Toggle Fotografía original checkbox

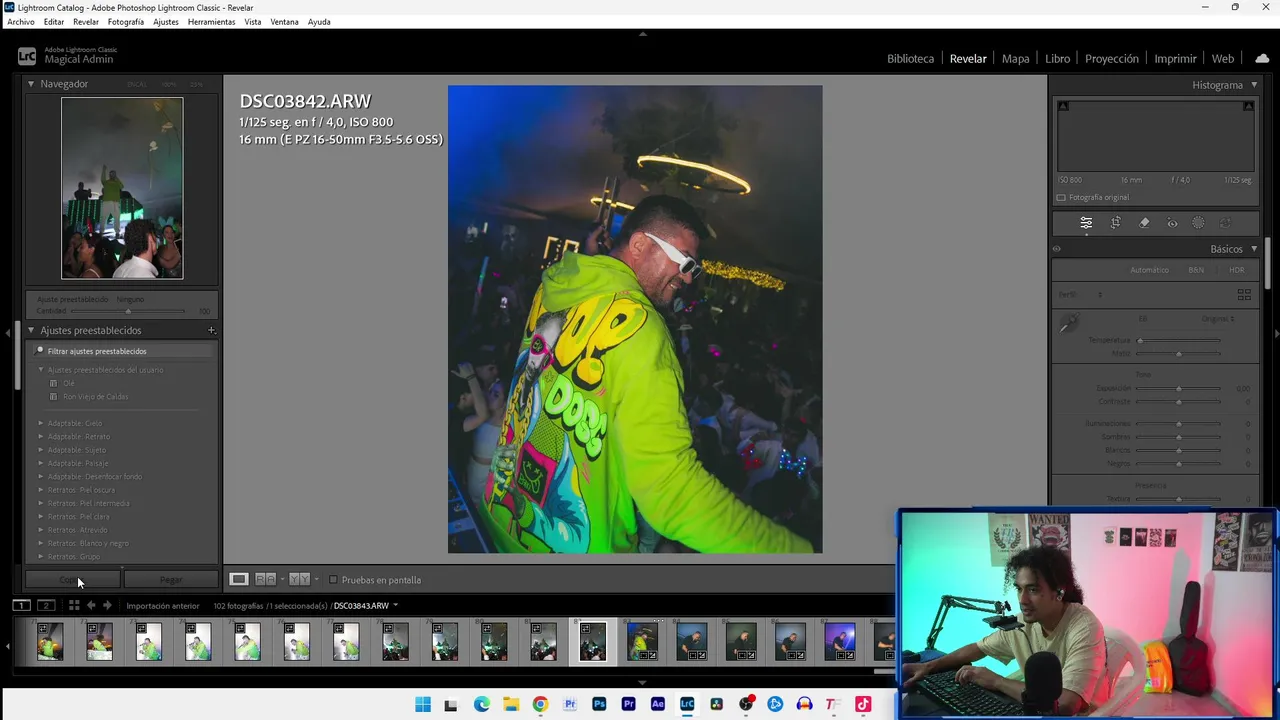pyautogui.click(x=1061, y=197)
